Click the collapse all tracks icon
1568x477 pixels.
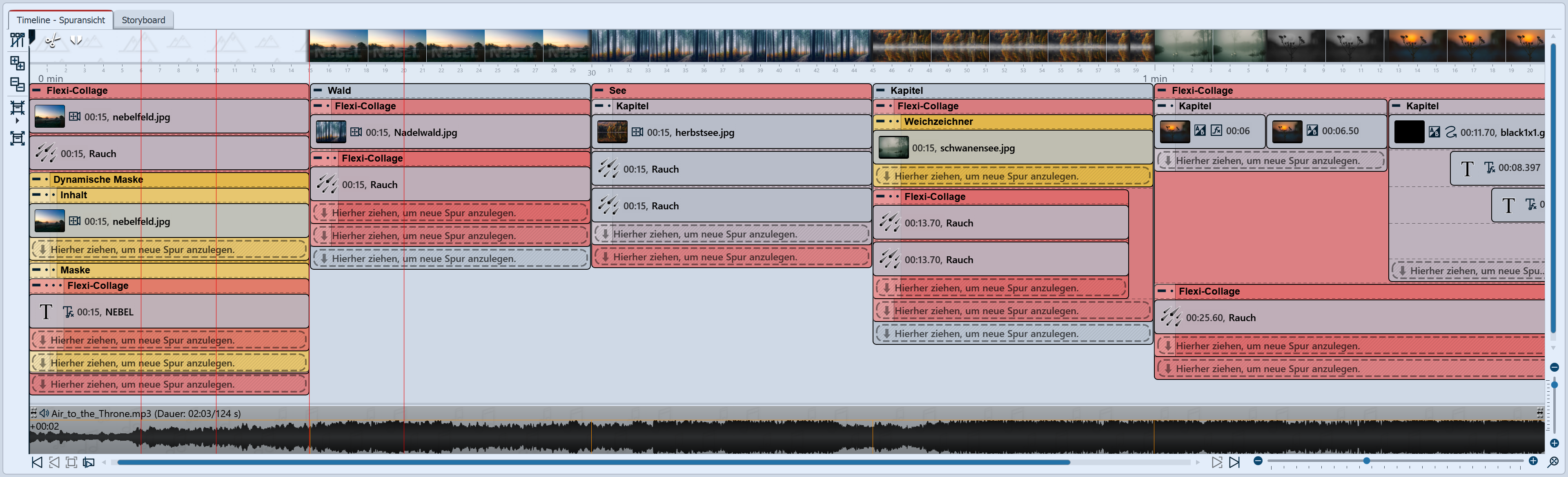point(17,84)
